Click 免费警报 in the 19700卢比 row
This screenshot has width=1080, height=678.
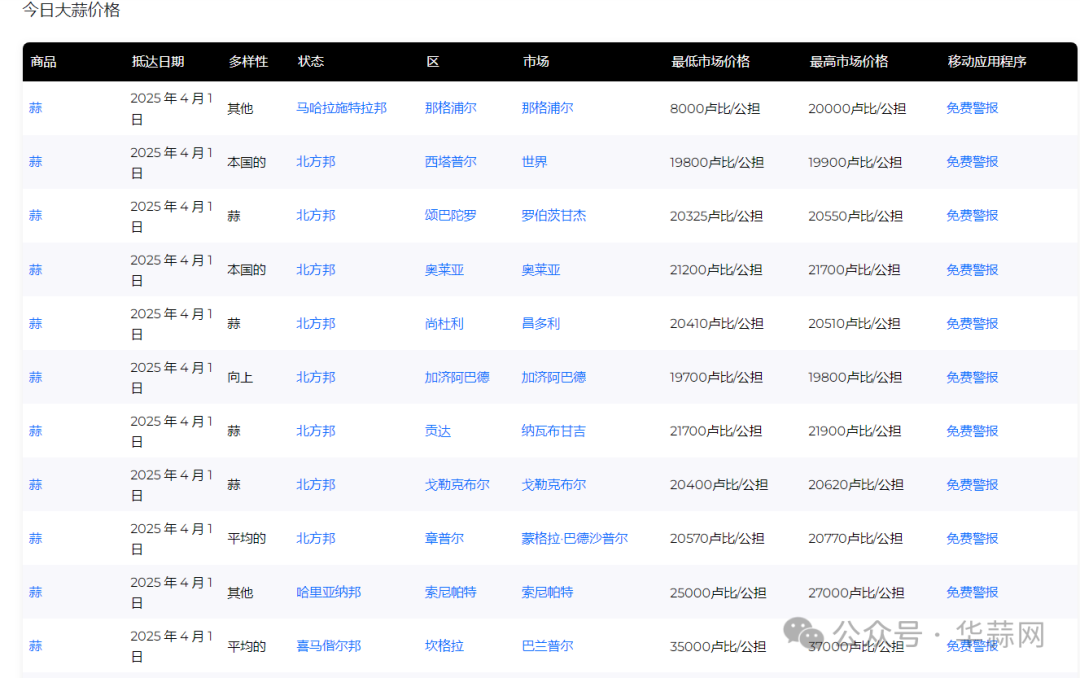tap(972, 377)
